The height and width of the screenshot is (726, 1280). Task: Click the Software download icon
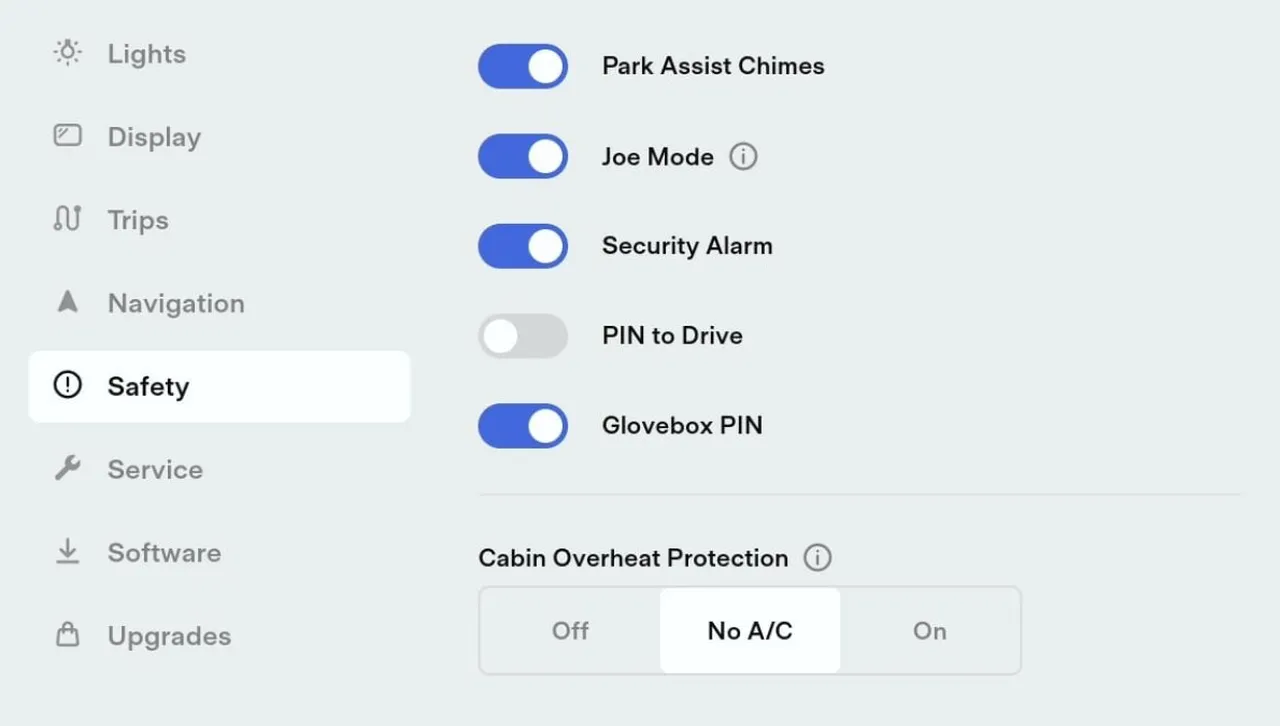click(x=67, y=551)
